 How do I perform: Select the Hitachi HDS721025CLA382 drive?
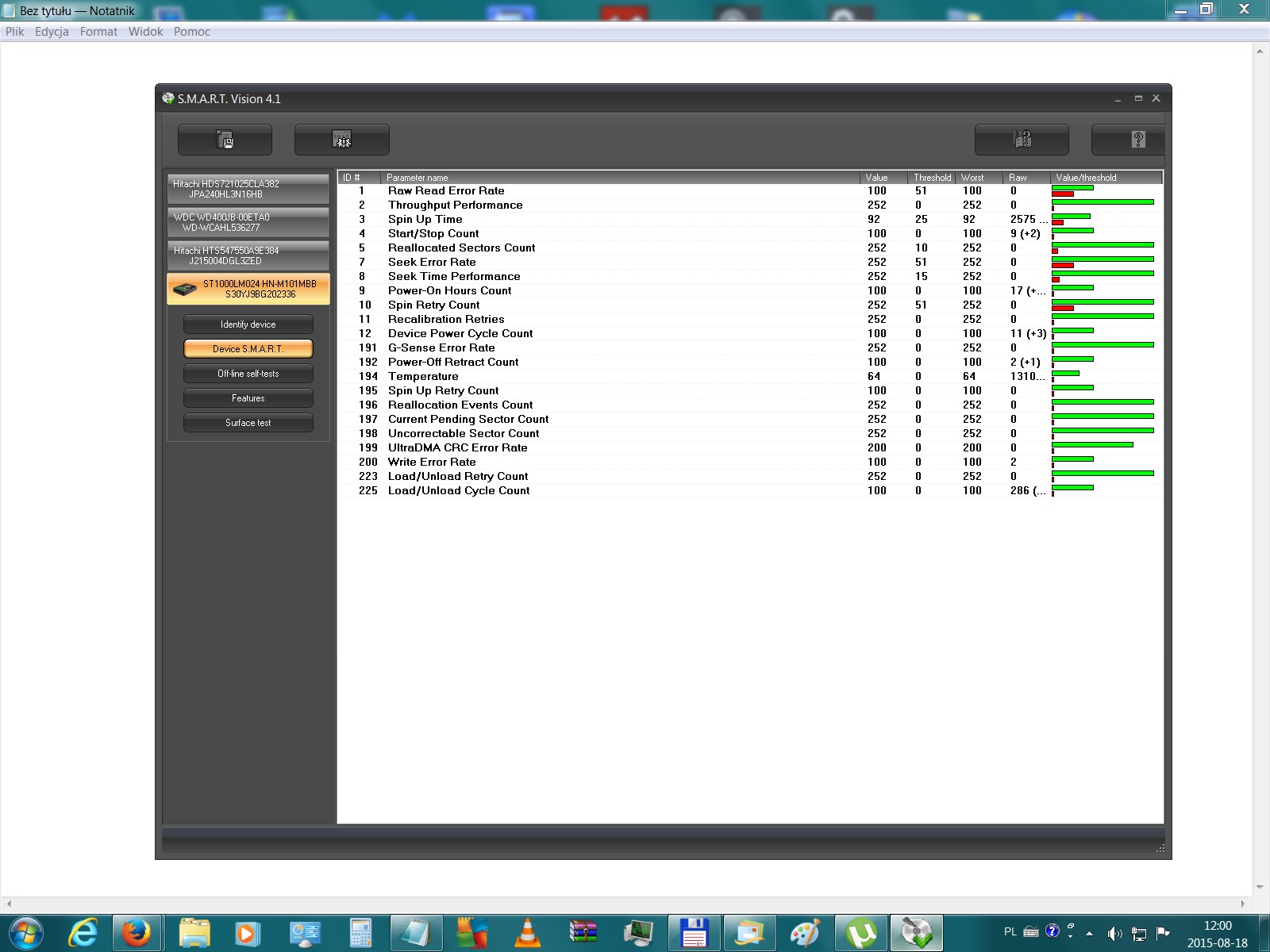pyautogui.click(x=248, y=189)
